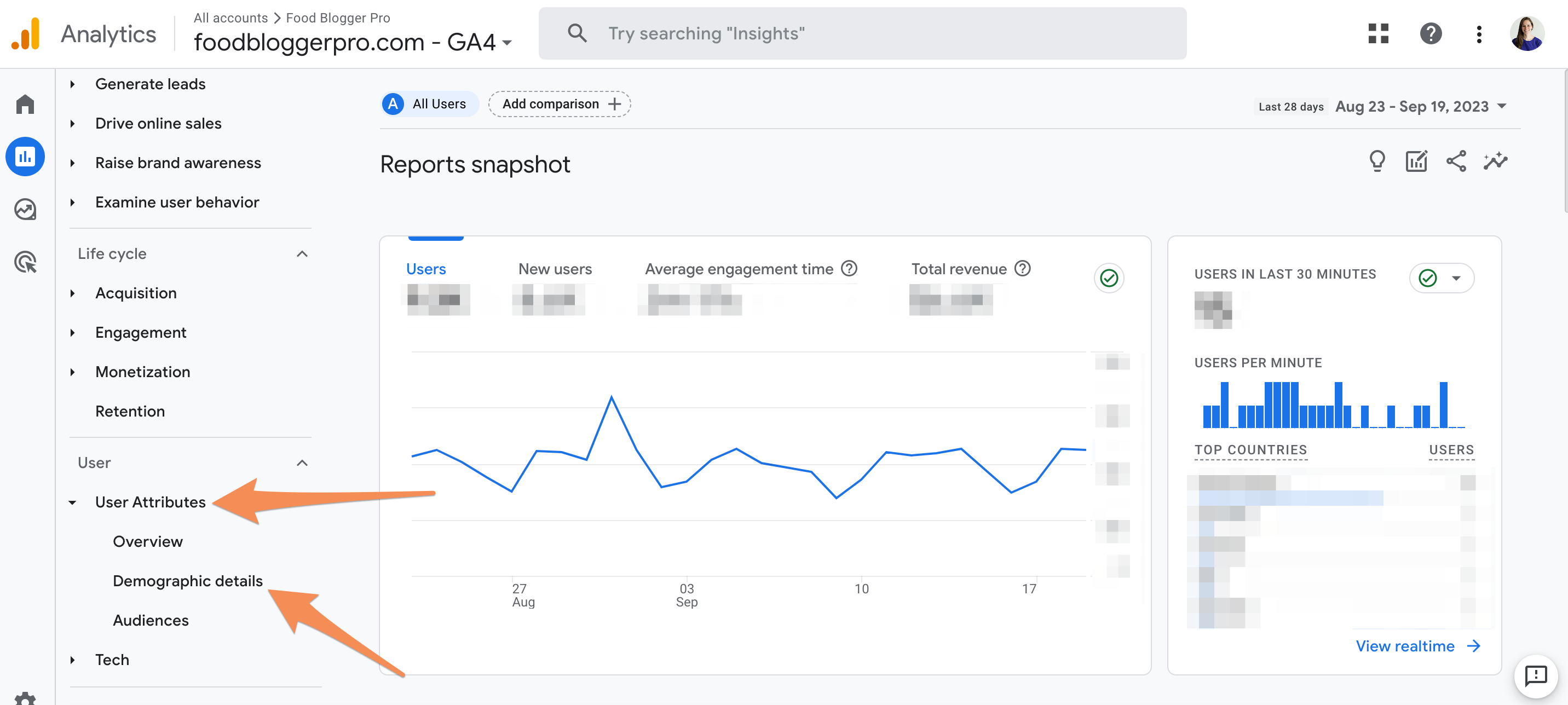Select the Demographic details menu item
Viewport: 1568px width, 705px height.
tap(187, 580)
